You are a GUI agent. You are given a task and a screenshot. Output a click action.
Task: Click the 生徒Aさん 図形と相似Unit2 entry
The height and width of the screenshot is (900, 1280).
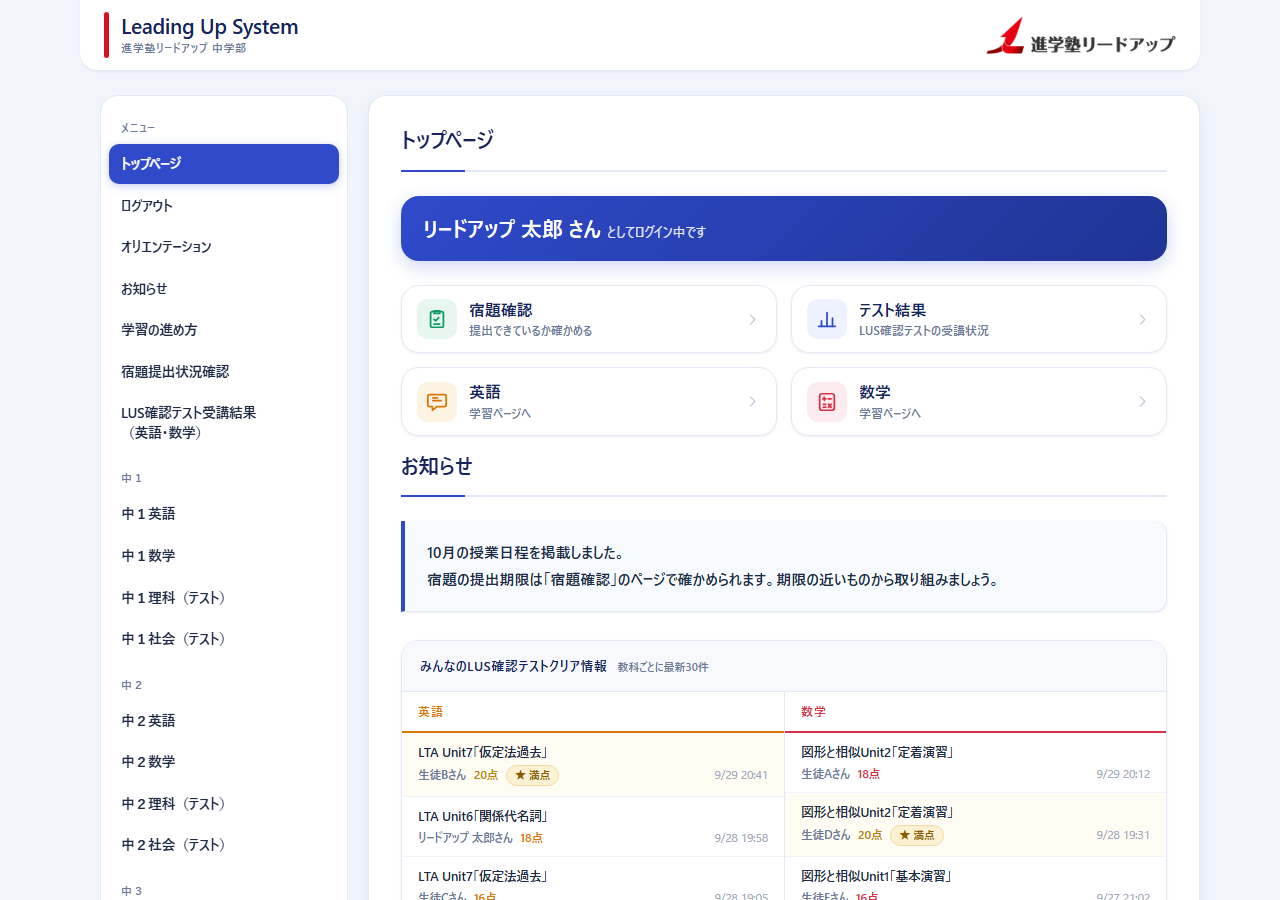click(975, 762)
